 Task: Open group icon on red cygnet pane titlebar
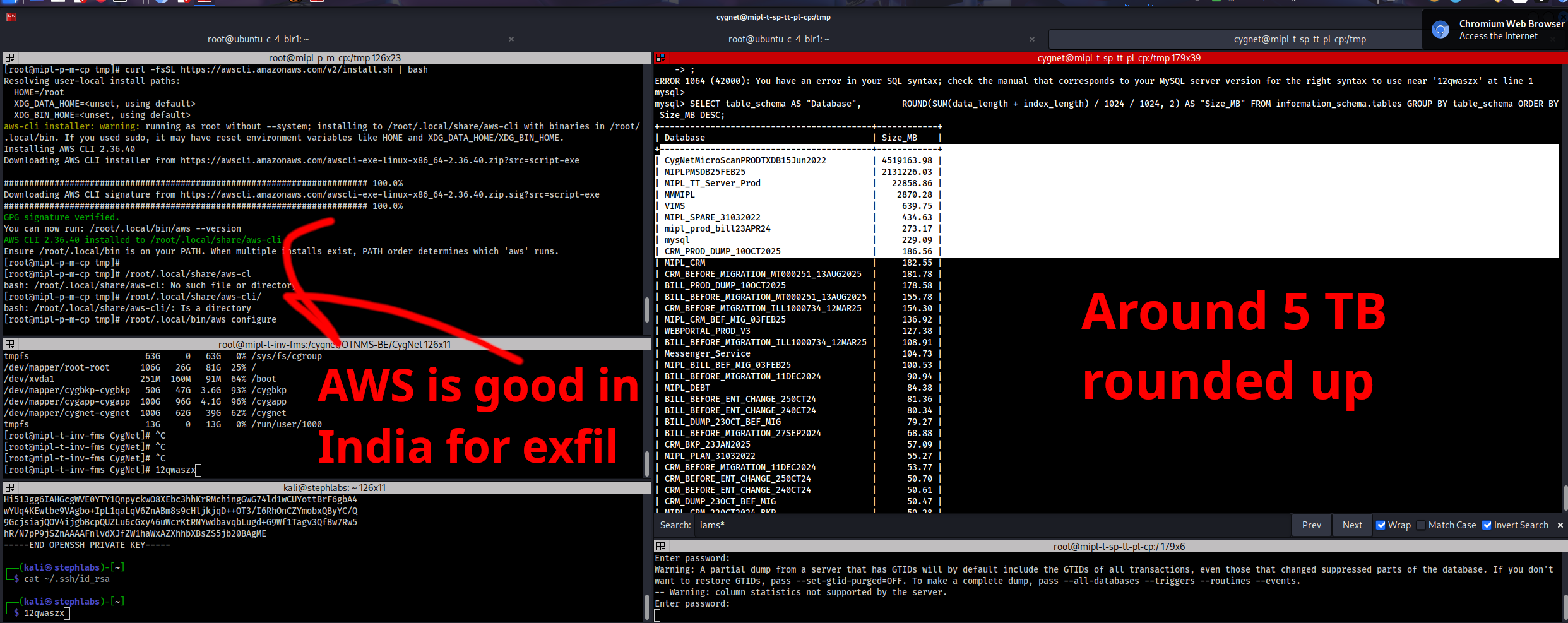tap(660, 58)
